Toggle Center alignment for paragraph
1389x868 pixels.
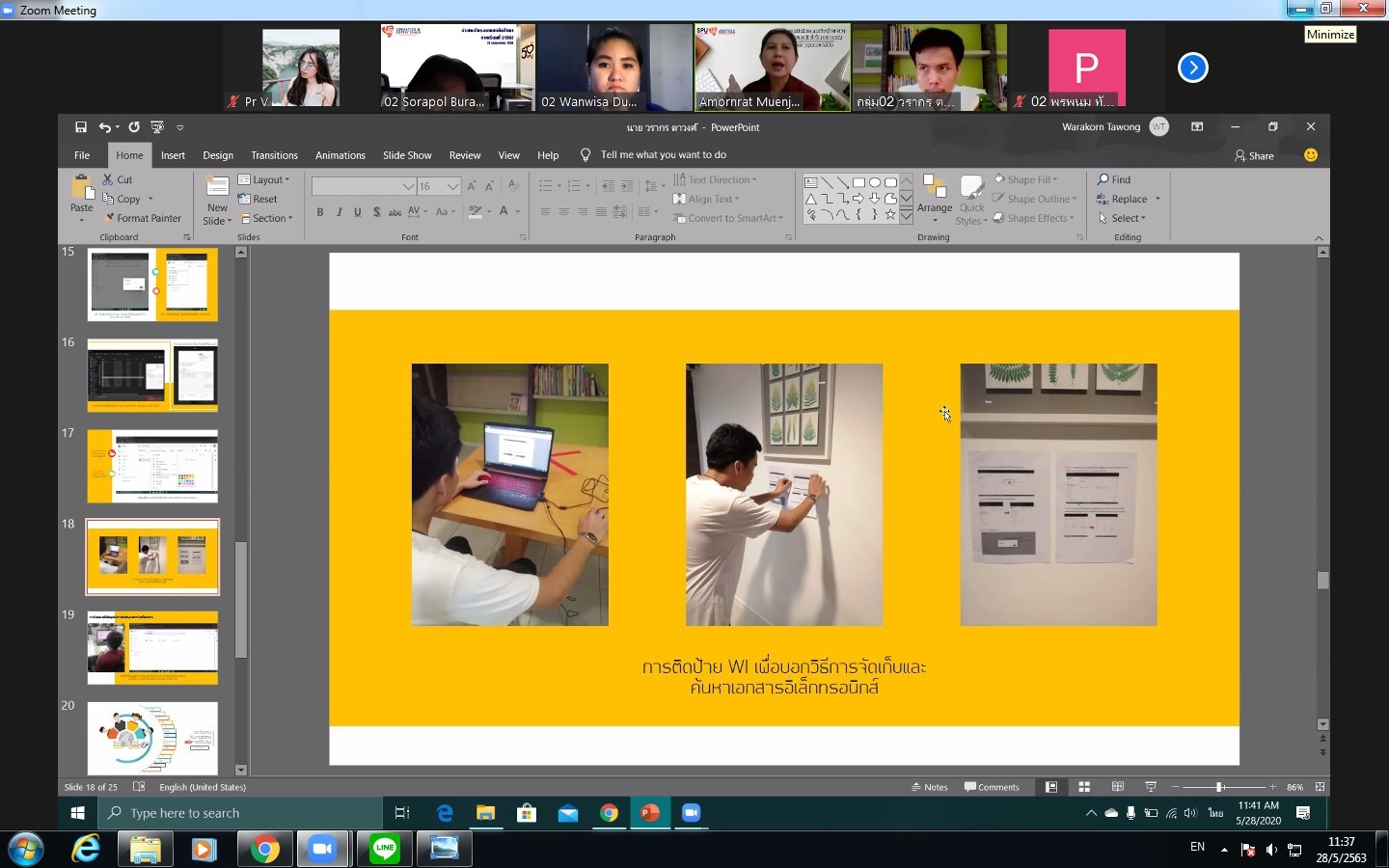563,212
